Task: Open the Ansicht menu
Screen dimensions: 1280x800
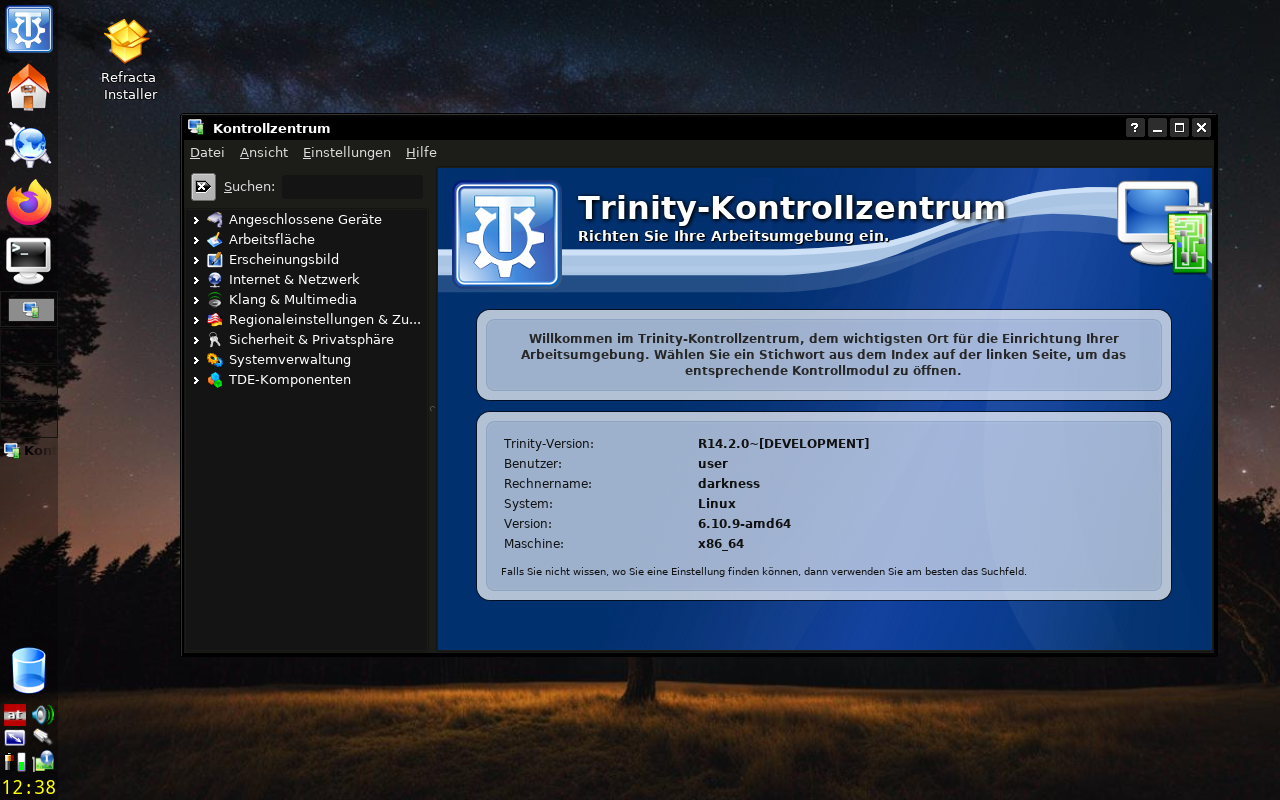Action: click(263, 153)
